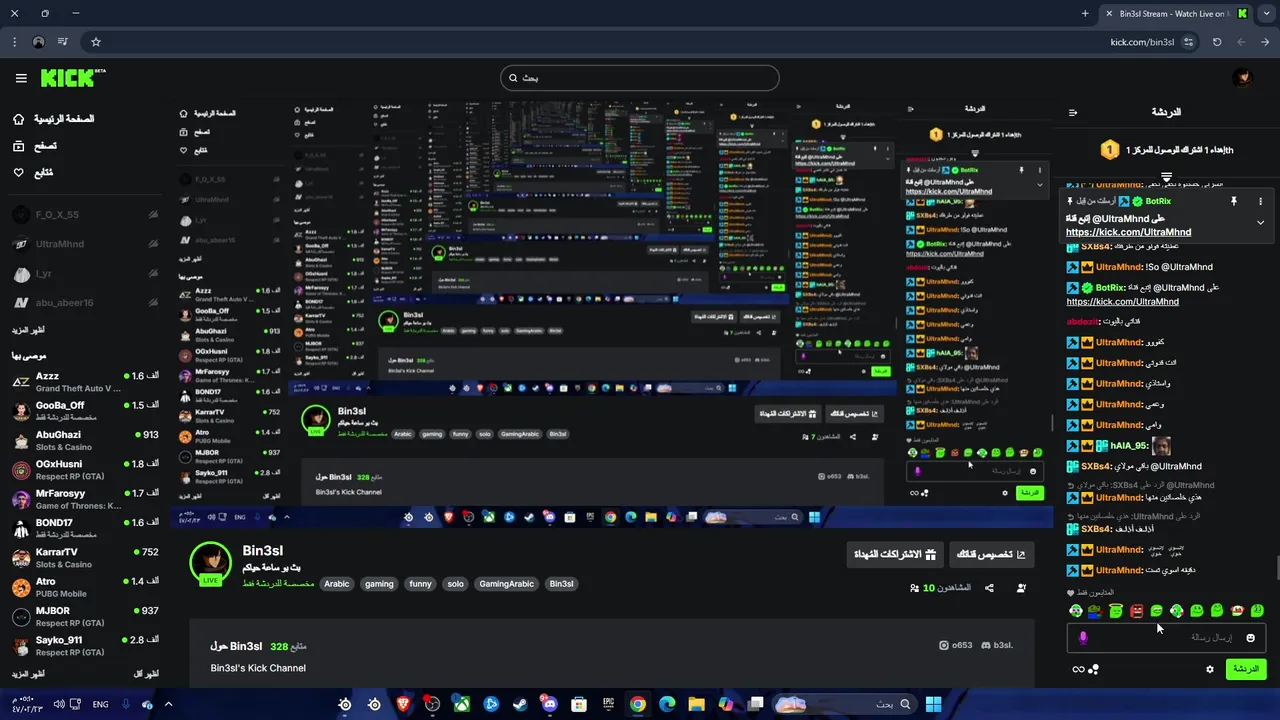The width and height of the screenshot is (1280, 720).
Task: Collapse the pinned BotRix message chevron
Action: coord(1260,223)
